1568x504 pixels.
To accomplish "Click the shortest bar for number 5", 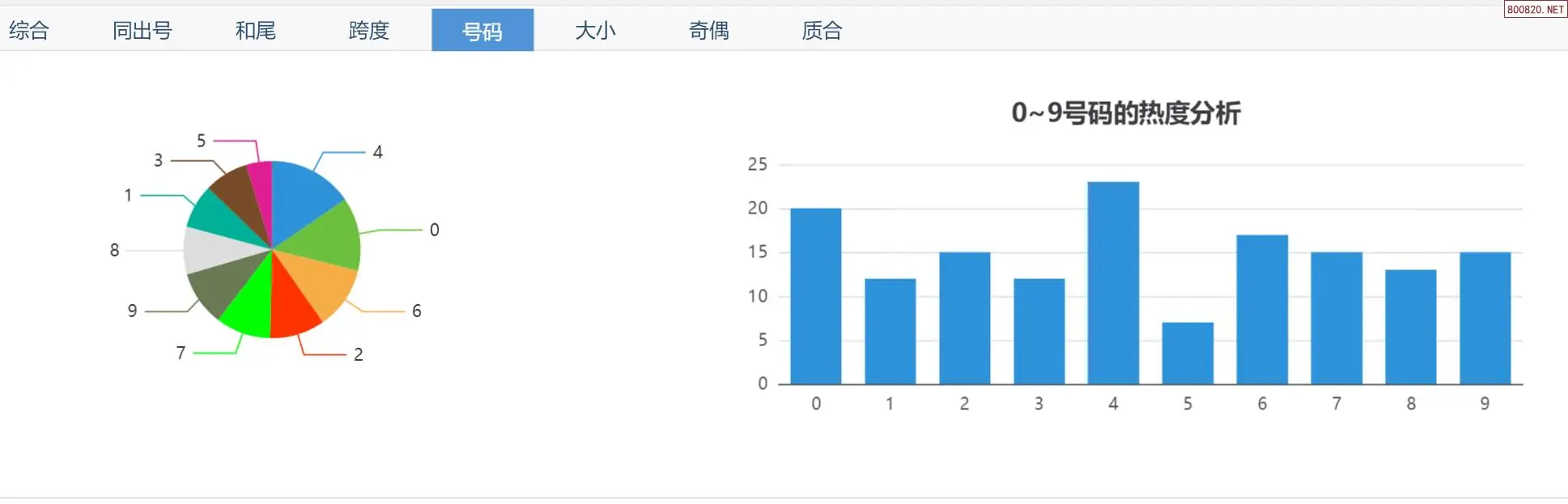I will point(1188,354).
